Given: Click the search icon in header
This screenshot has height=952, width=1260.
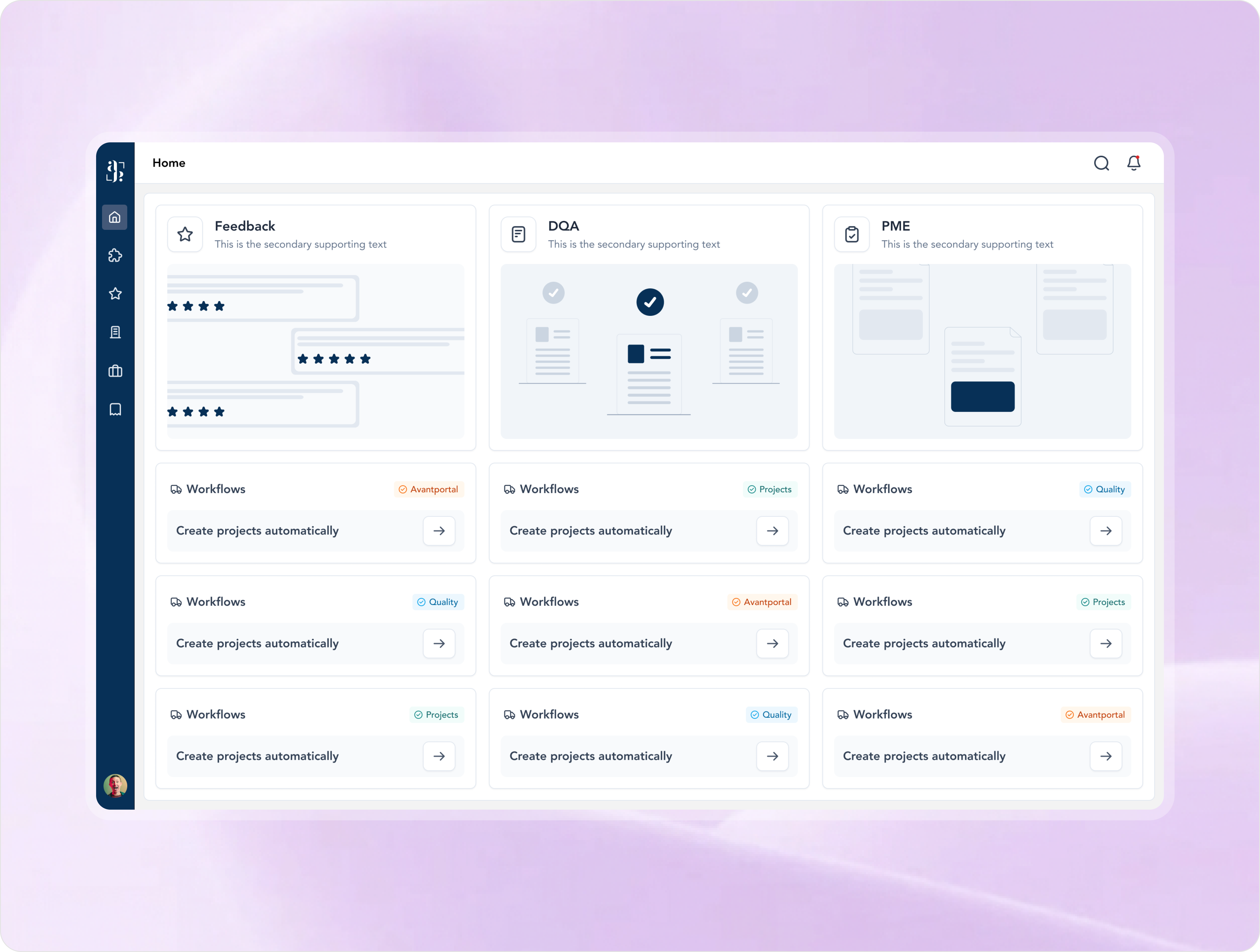Looking at the screenshot, I should pos(1101,163).
